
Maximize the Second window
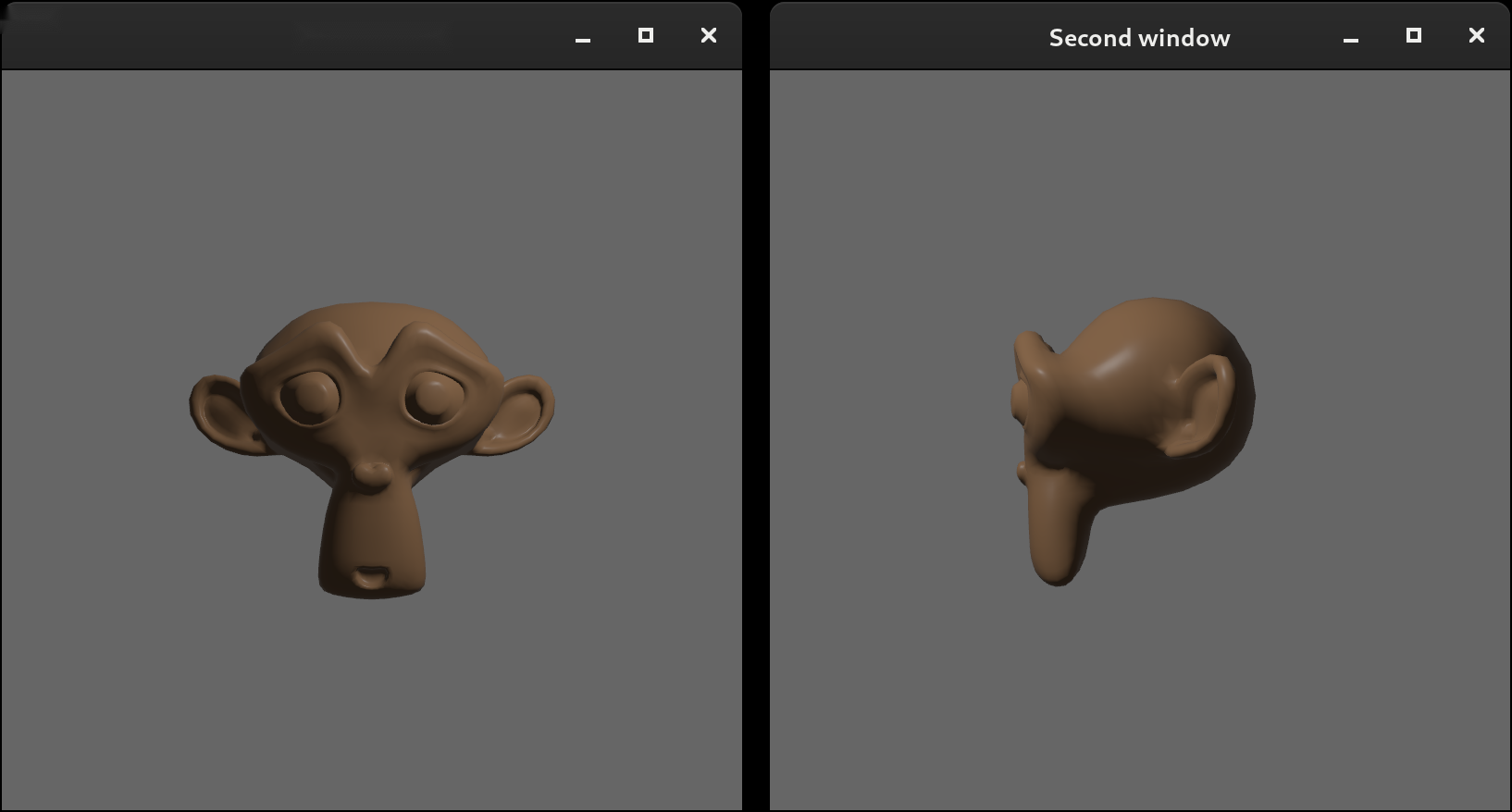[x=1414, y=35]
